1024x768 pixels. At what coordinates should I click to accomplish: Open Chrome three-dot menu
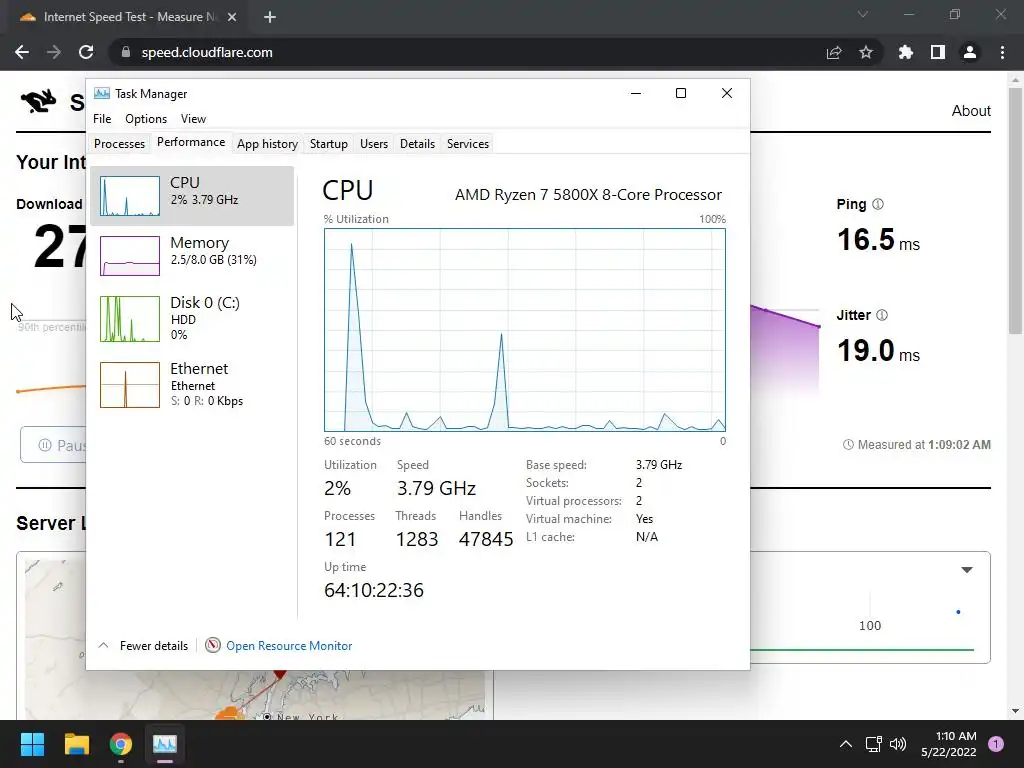[1002, 52]
